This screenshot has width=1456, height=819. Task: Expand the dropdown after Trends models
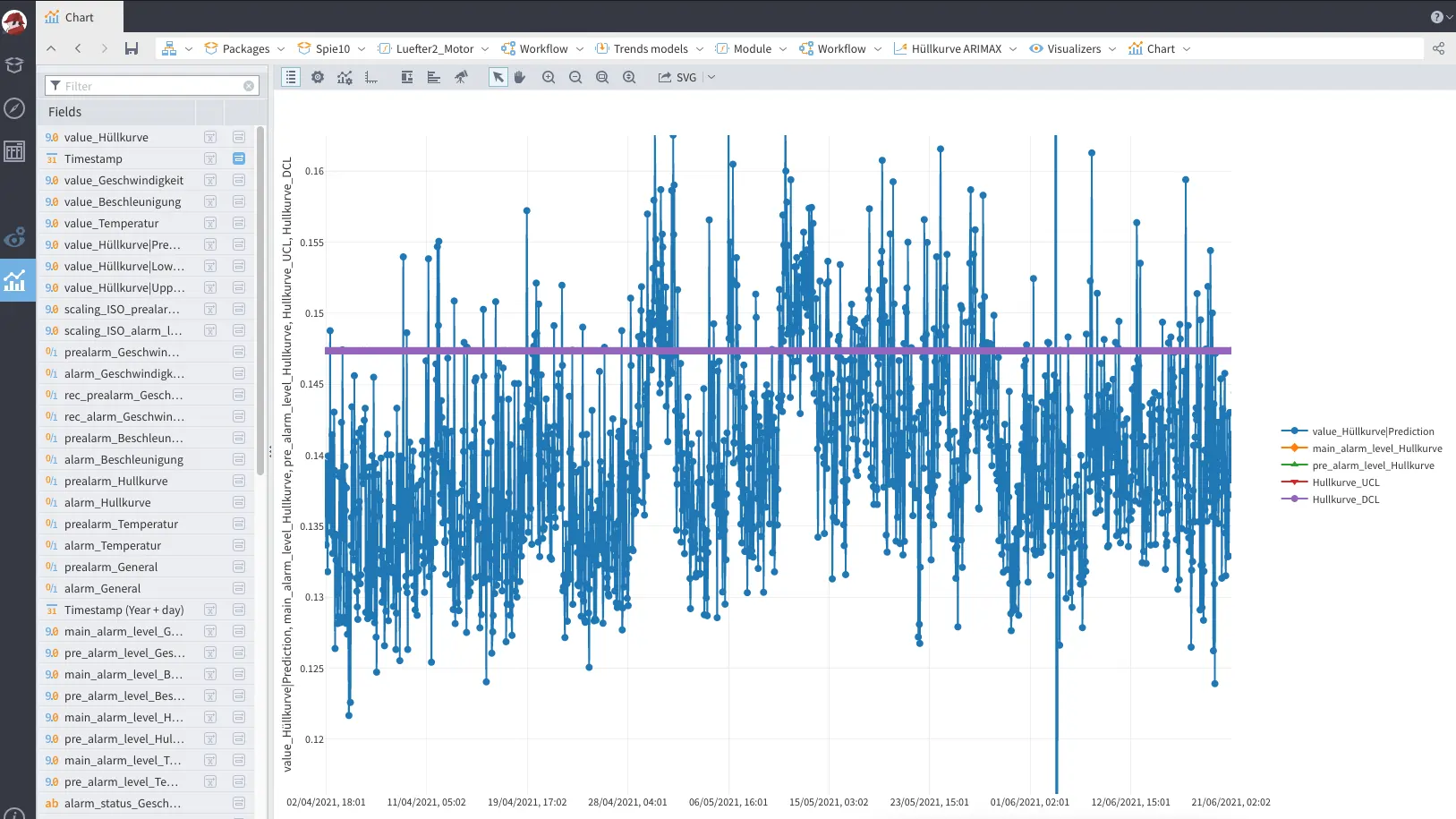(700, 49)
